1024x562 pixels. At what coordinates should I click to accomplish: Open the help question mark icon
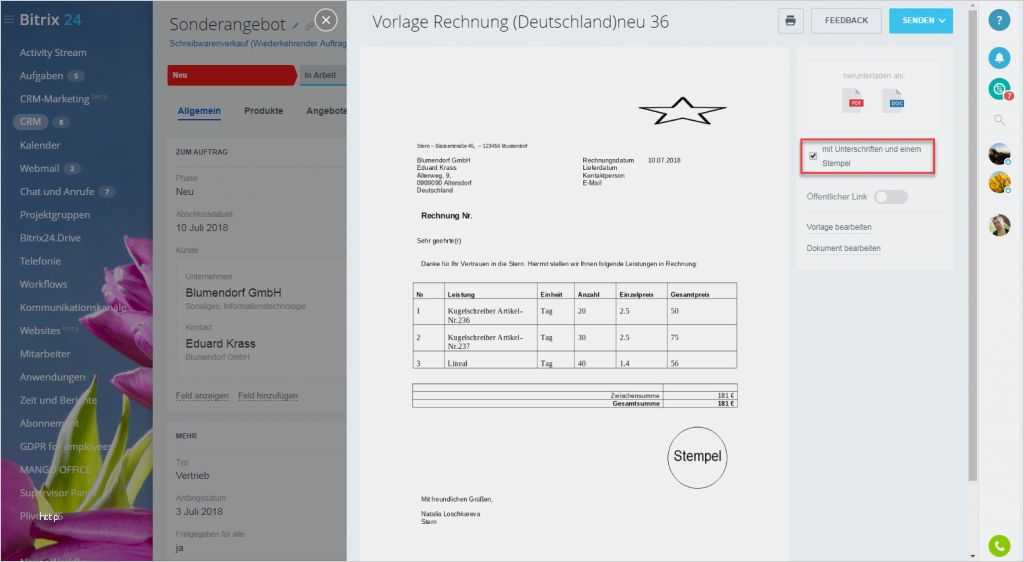(x=999, y=20)
